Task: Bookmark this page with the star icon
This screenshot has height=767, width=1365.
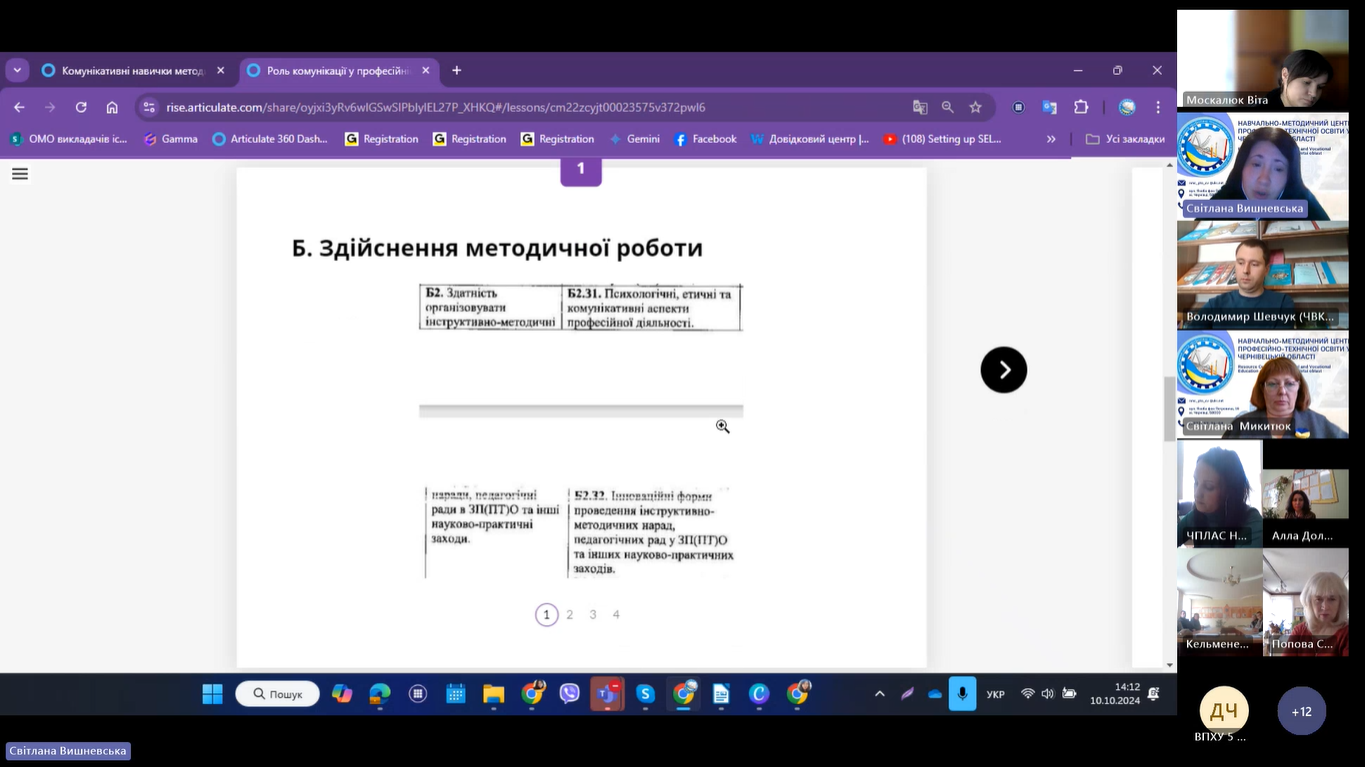Action: click(975, 107)
